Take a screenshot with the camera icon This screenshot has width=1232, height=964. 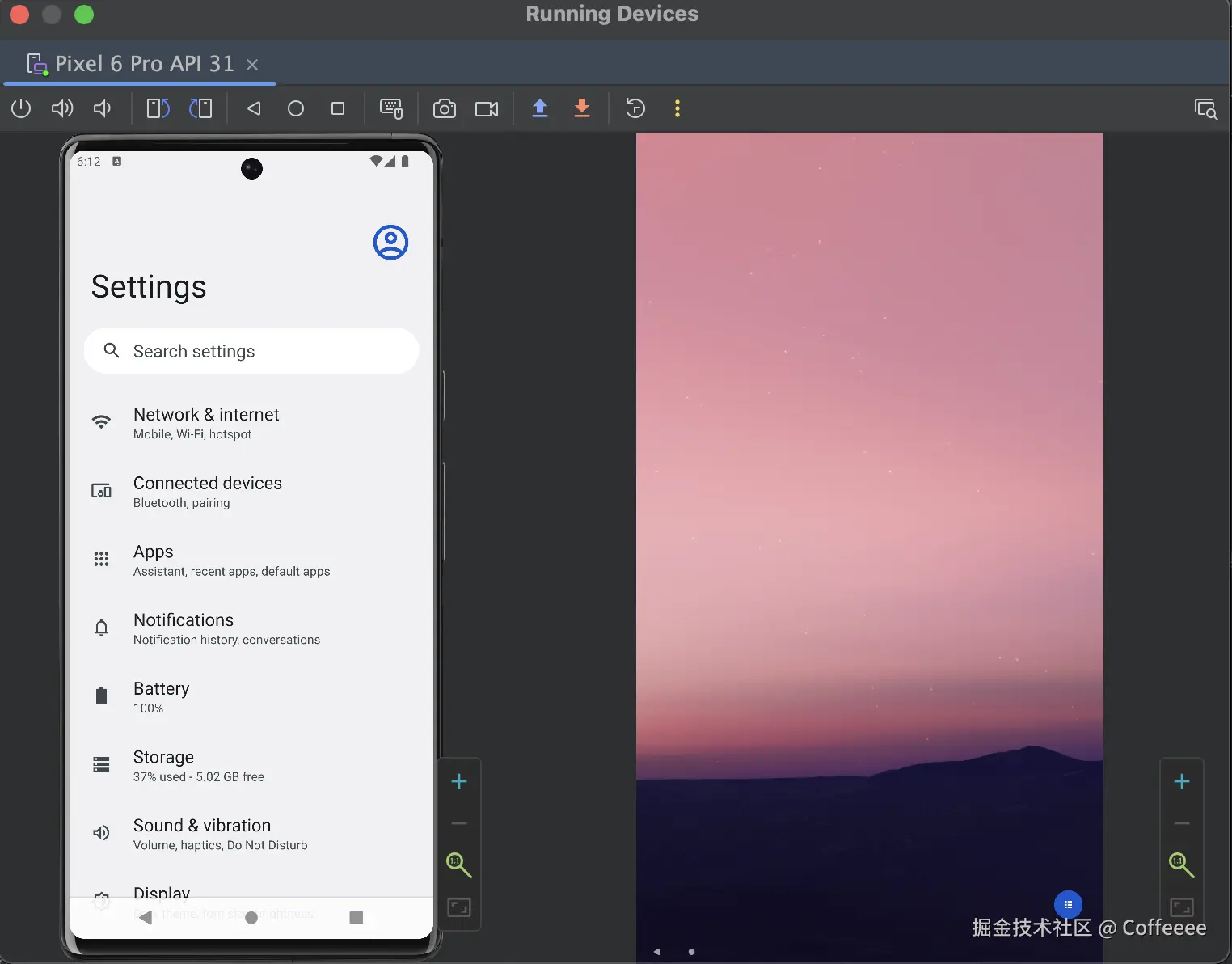445,108
